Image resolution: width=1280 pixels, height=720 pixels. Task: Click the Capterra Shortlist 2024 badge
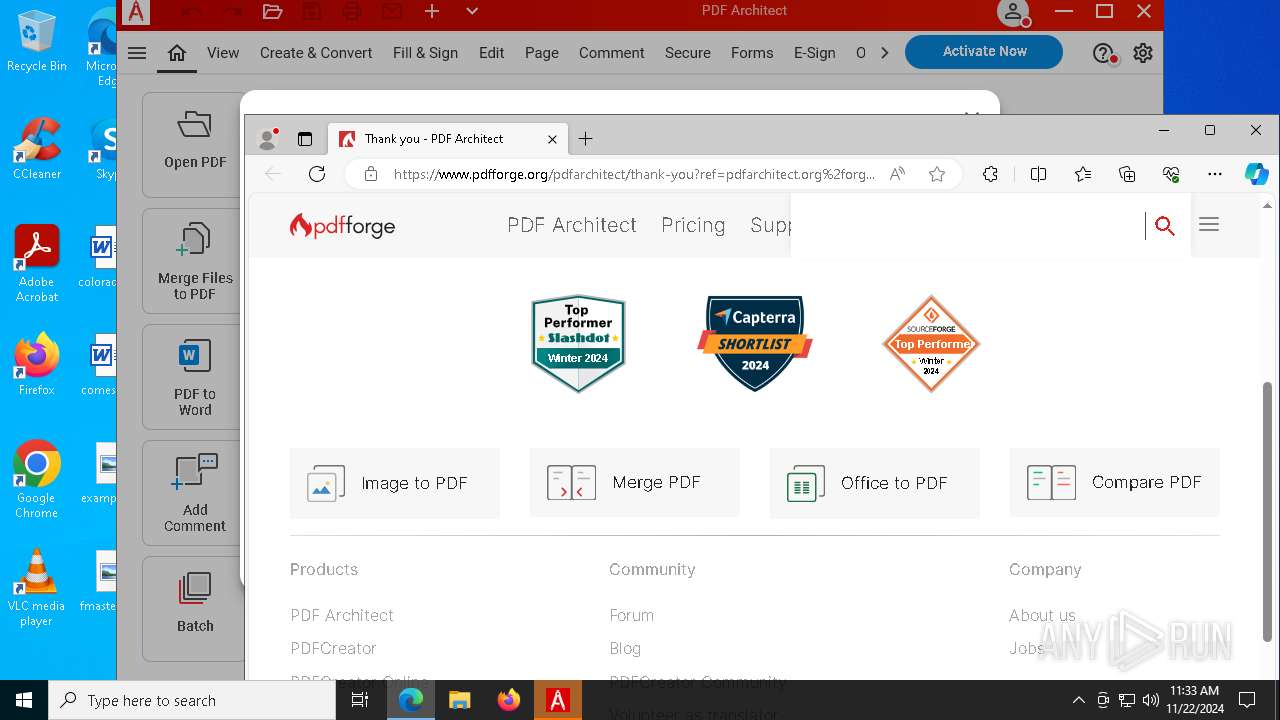[x=755, y=343]
